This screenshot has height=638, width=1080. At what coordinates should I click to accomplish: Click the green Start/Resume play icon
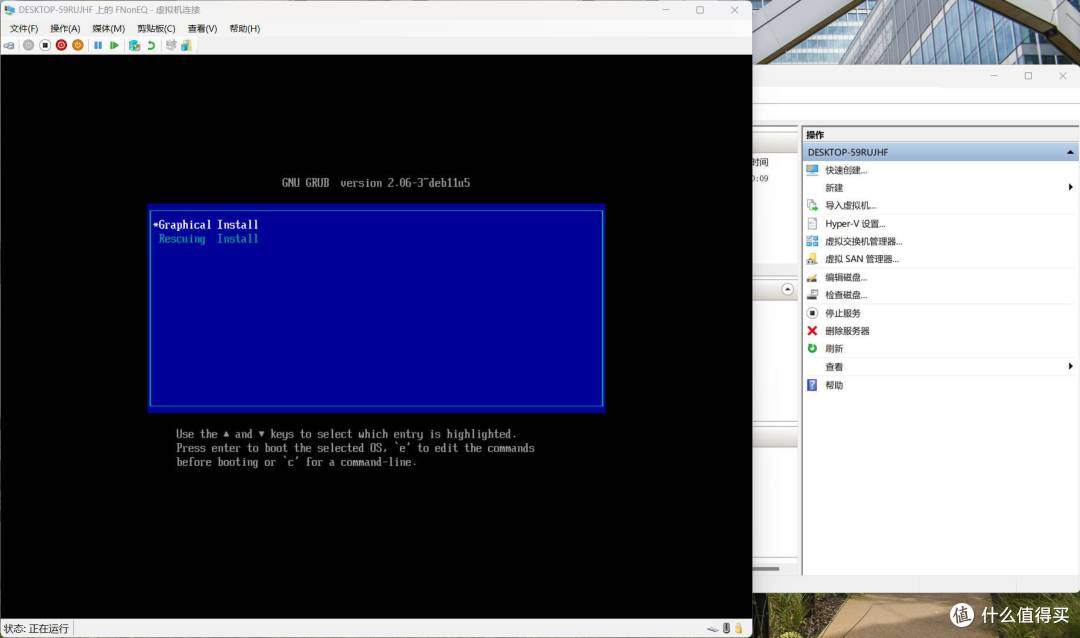114,45
